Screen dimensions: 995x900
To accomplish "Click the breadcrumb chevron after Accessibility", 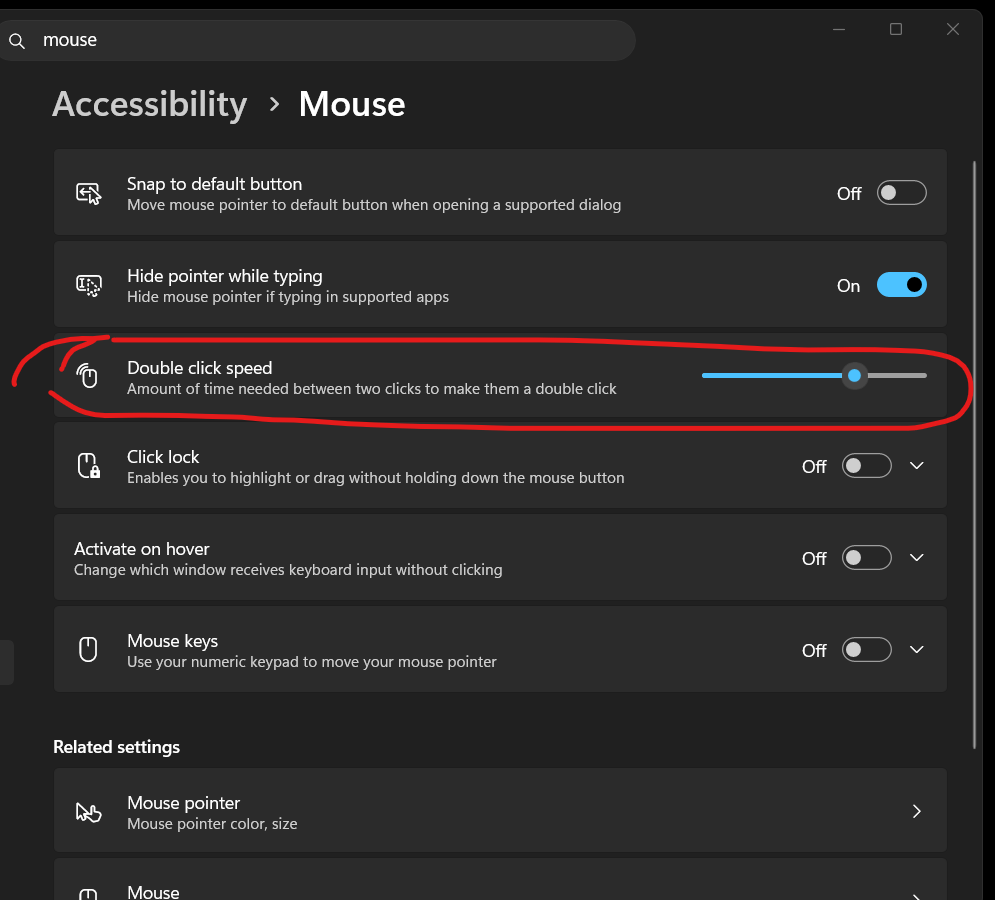I will point(274,104).
